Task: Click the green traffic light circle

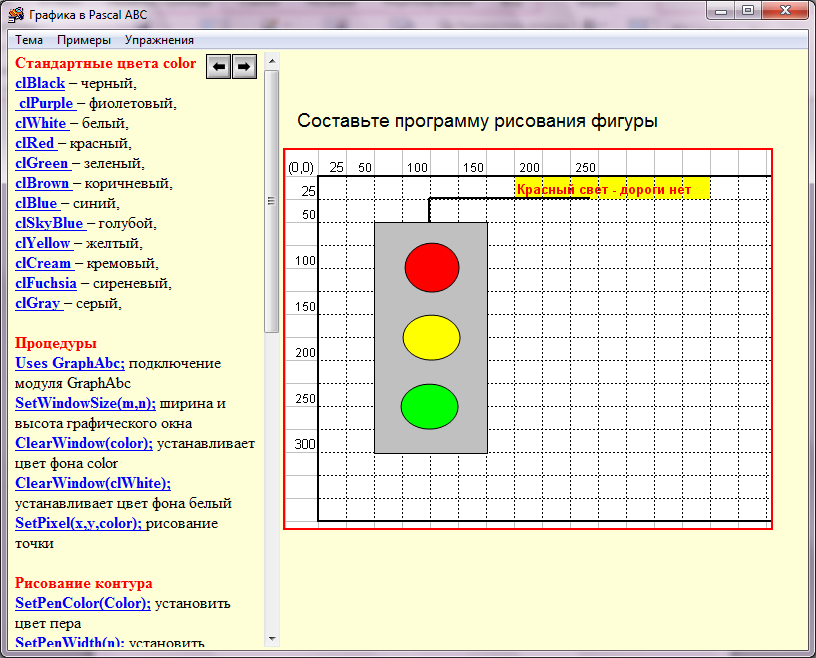Action: (x=429, y=406)
